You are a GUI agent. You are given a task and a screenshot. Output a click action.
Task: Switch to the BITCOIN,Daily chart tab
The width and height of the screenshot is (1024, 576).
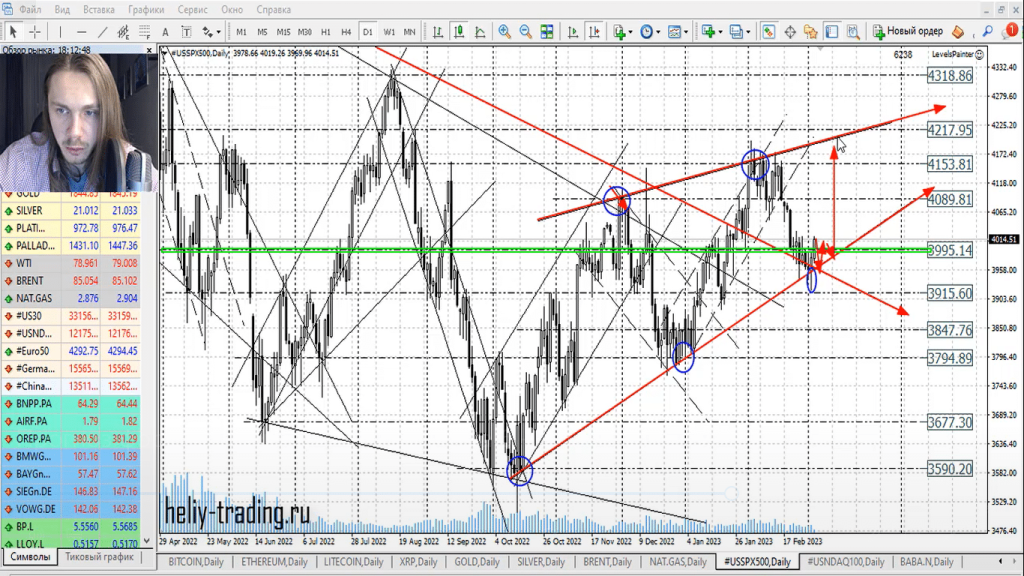[x=196, y=562]
